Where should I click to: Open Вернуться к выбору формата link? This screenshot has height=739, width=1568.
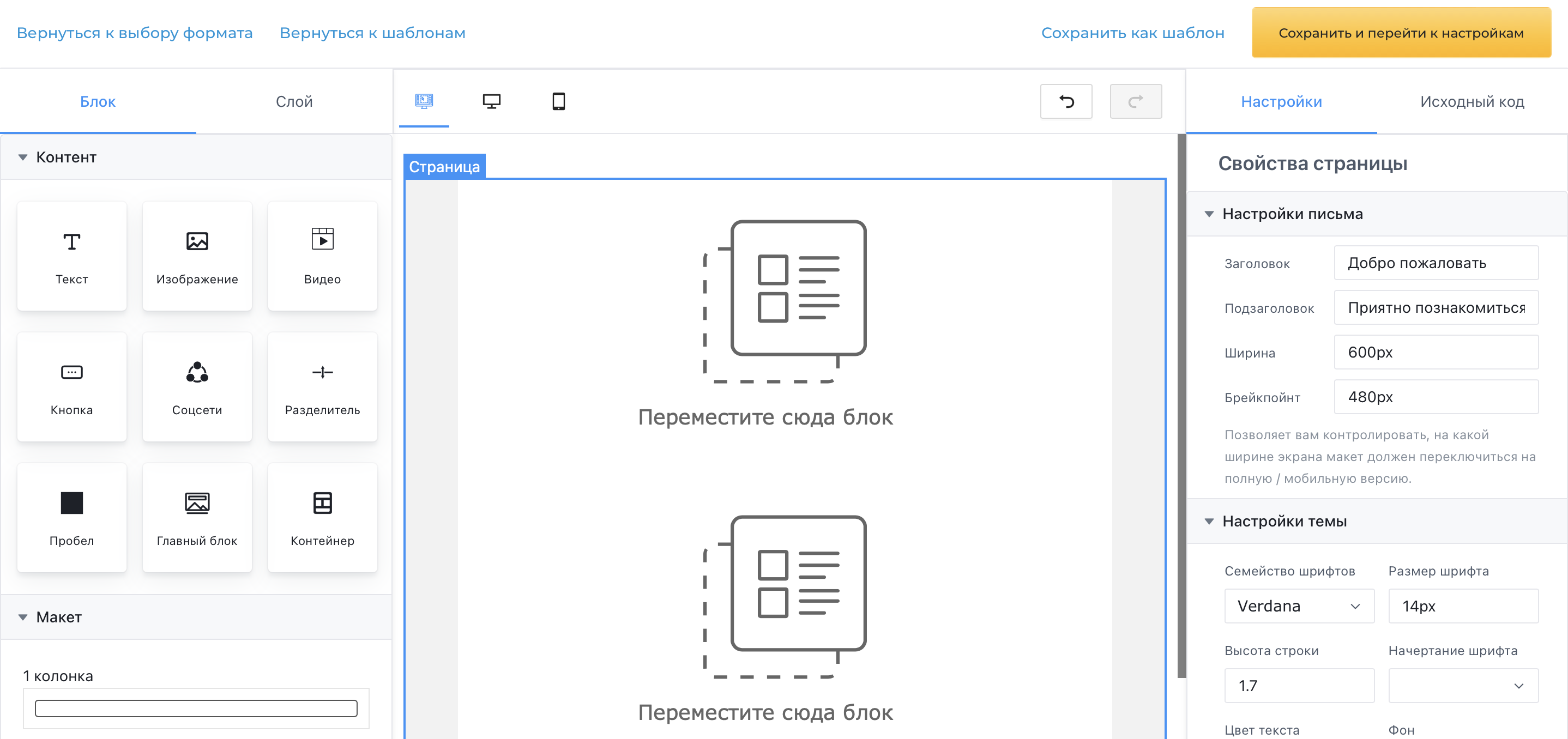(135, 32)
